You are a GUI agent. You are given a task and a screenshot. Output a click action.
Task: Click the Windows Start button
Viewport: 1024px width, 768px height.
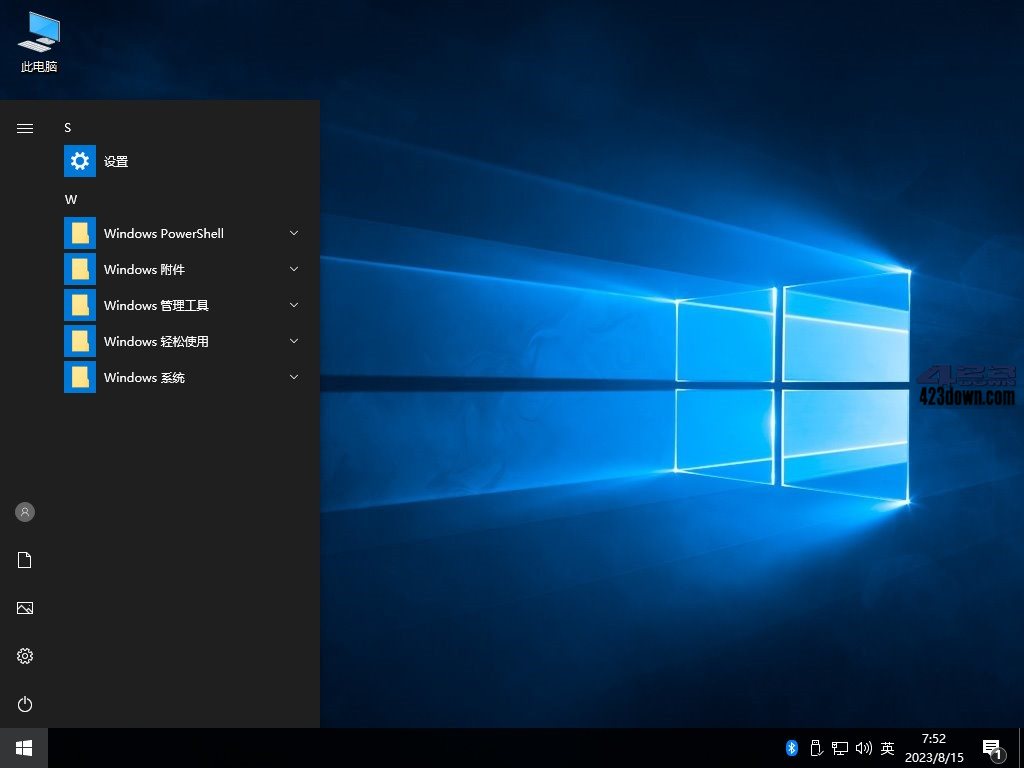tap(22, 747)
